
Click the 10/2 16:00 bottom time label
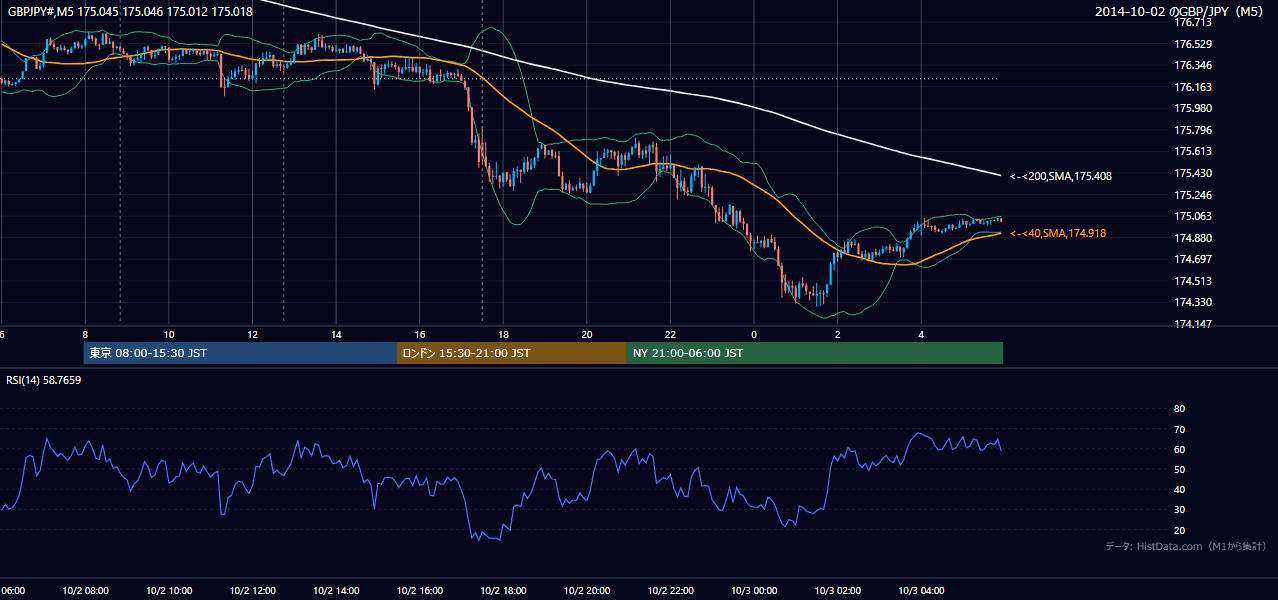click(x=419, y=591)
